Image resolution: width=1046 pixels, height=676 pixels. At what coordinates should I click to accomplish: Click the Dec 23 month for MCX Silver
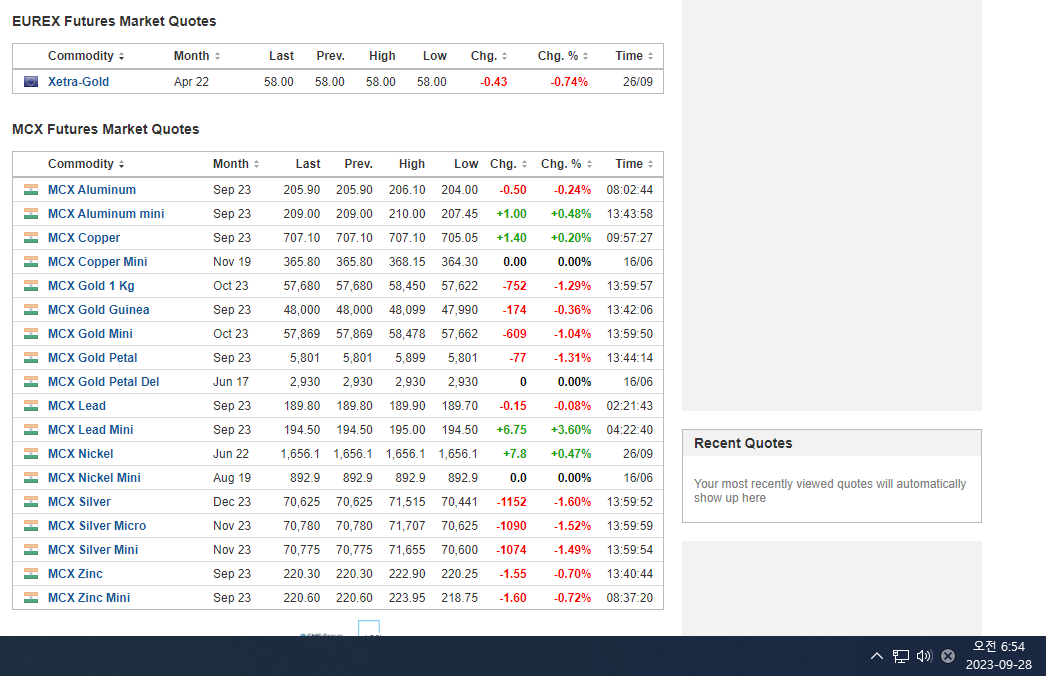[x=232, y=502]
